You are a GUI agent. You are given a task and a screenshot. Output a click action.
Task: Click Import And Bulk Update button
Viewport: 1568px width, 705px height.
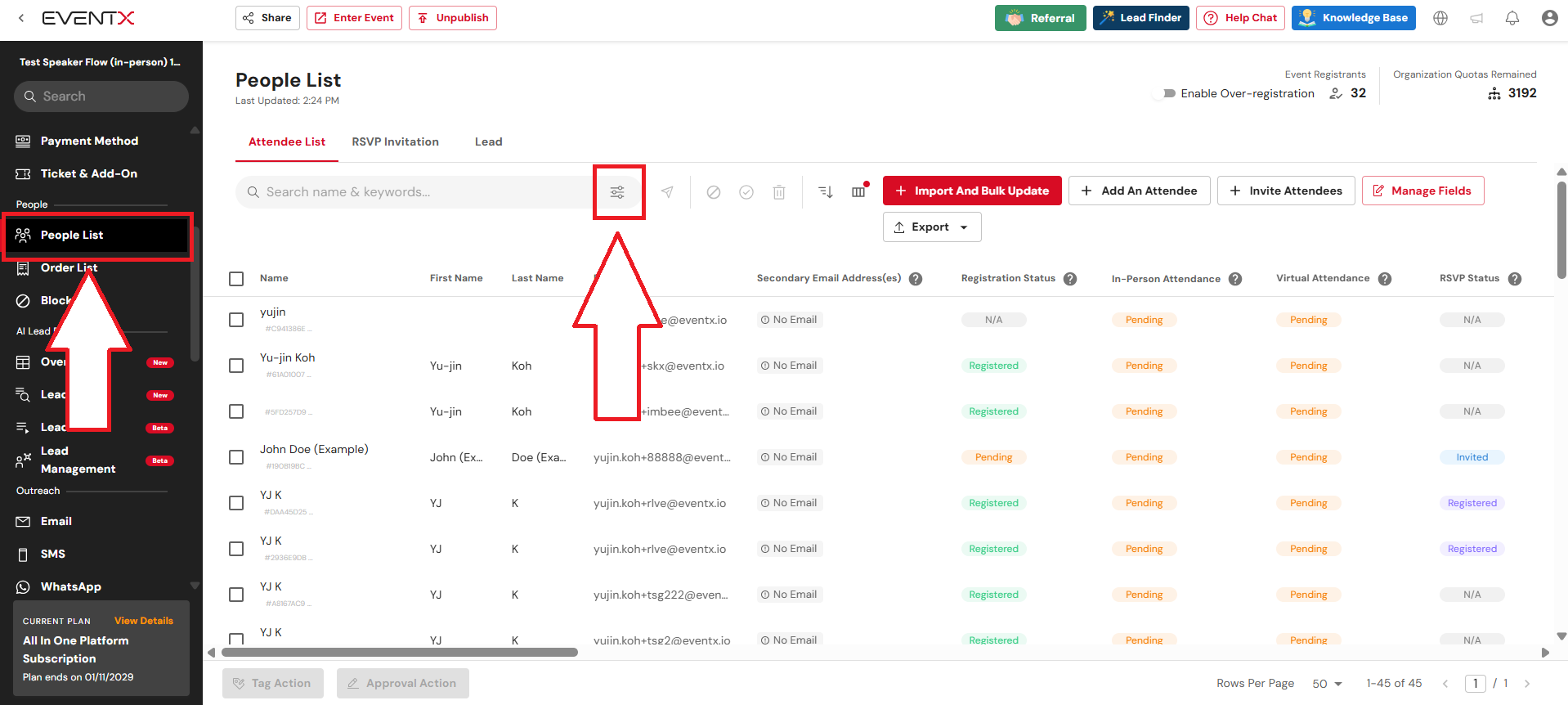pyautogui.click(x=972, y=191)
